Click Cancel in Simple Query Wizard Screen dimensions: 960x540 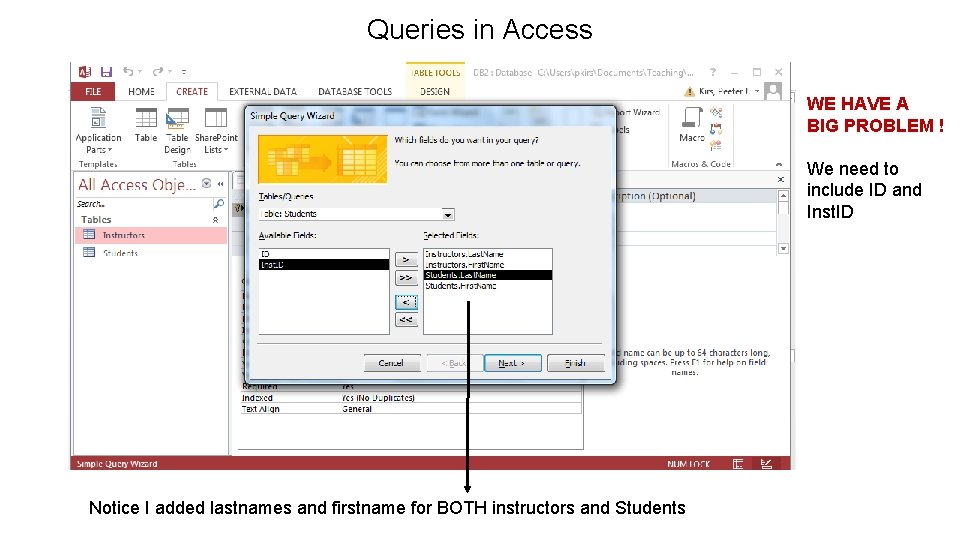tap(391, 363)
